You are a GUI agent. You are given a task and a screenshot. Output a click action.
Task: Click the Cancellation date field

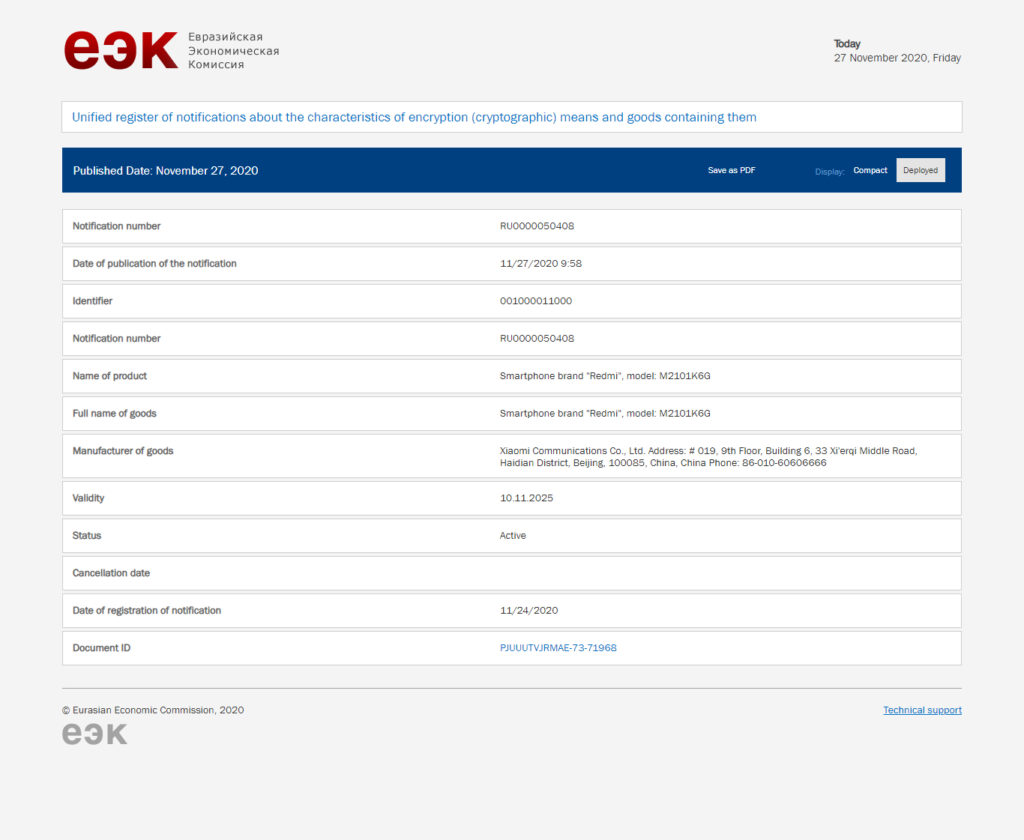click(x=512, y=573)
